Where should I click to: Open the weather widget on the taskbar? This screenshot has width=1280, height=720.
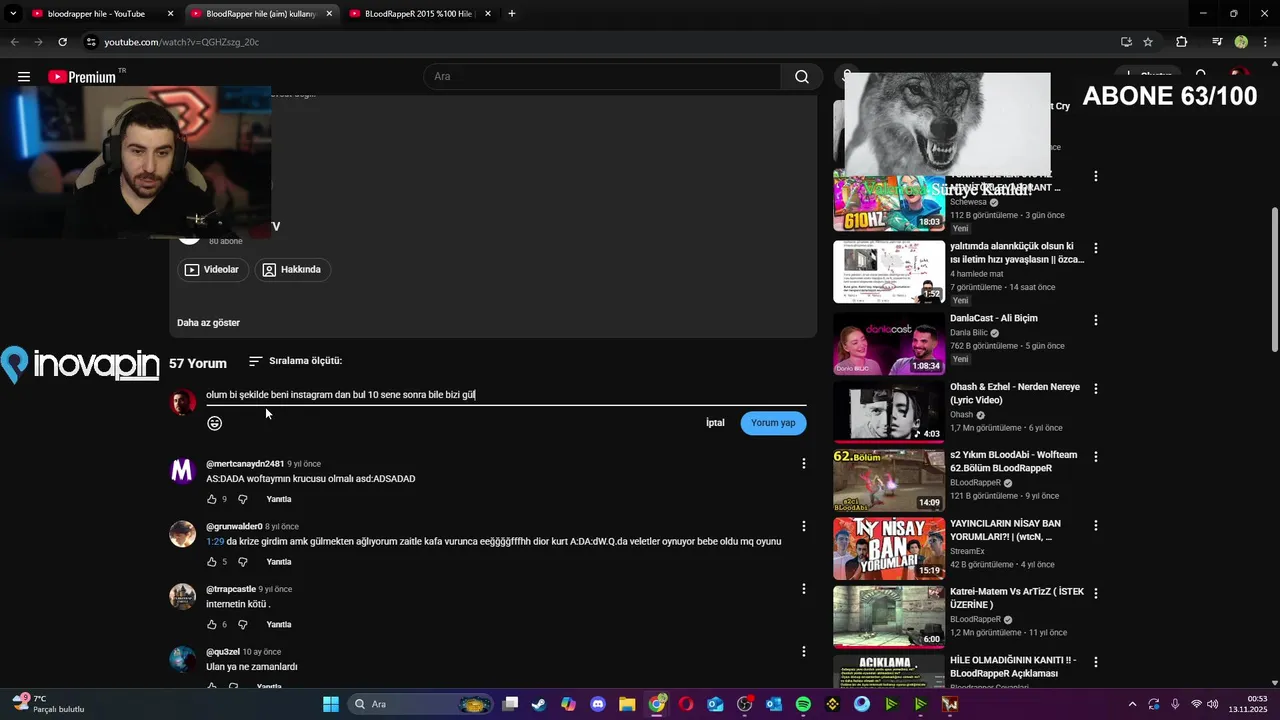pyautogui.click(x=48, y=704)
